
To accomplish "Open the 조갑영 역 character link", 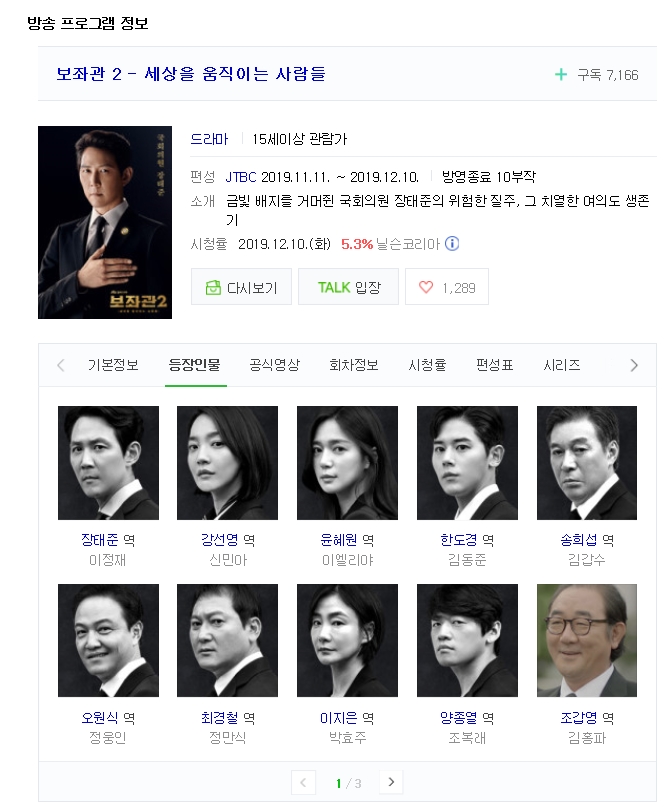I will coord(587,717).
